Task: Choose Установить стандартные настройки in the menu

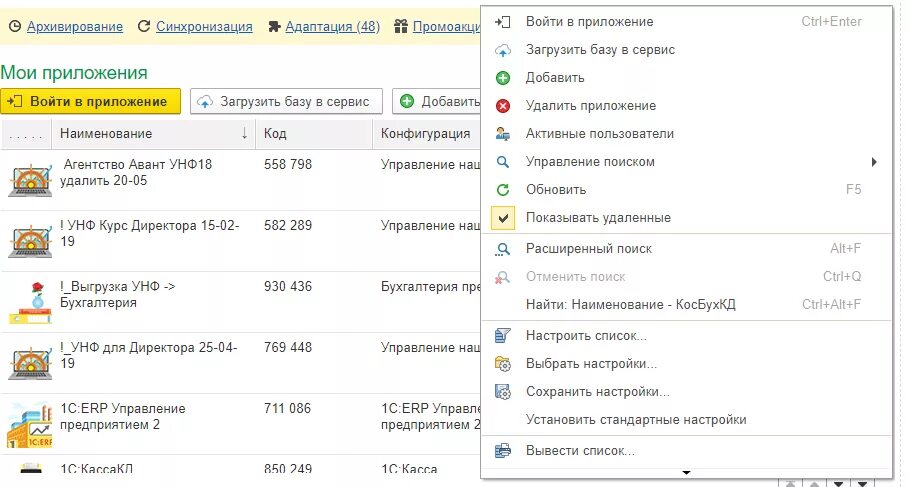Action: click(687, 419)
